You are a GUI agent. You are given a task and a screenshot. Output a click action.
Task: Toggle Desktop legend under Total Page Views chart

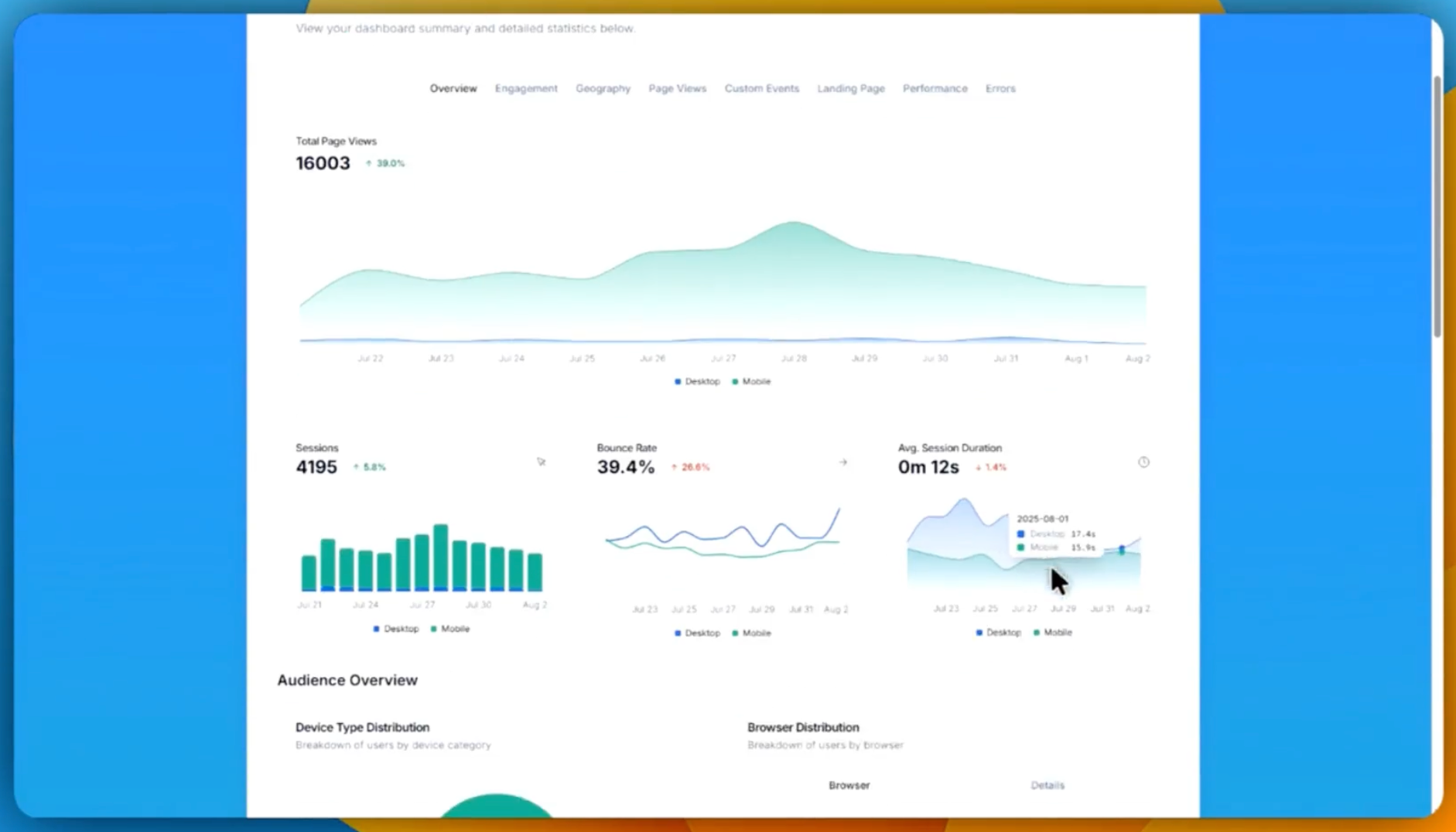[697, 381]
